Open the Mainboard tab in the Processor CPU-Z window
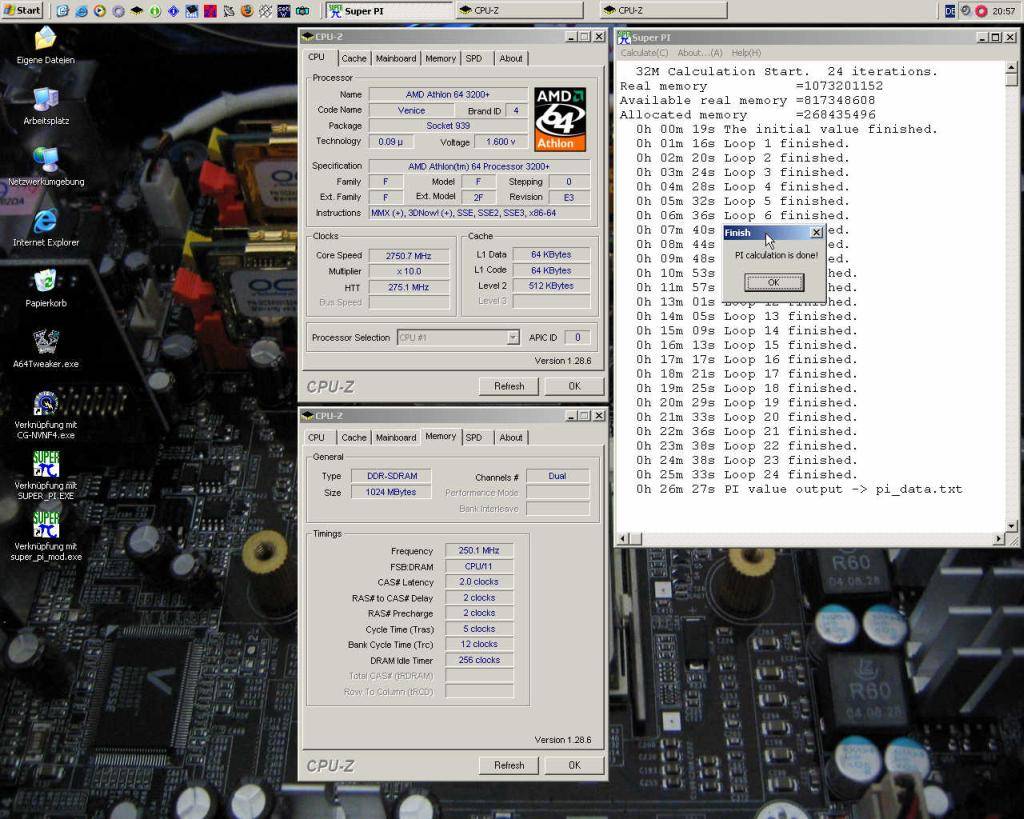This screenshot has height=819, width=1024. (396, 58)
